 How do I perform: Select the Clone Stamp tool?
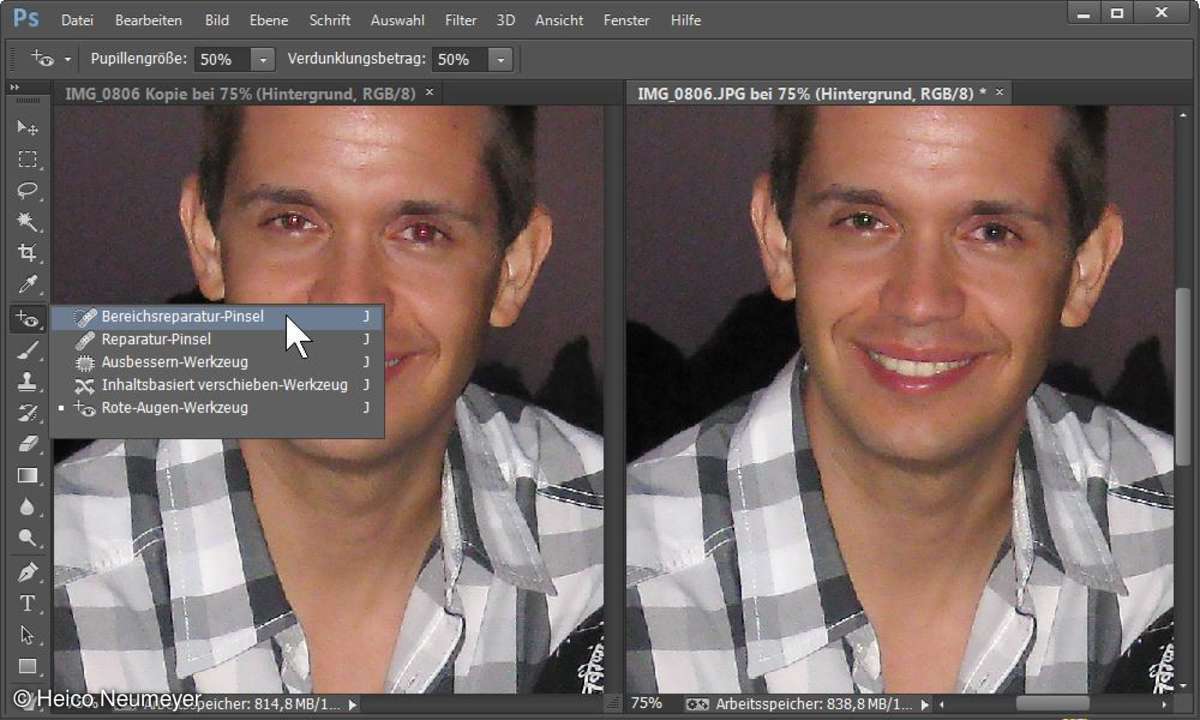point(28,381)
